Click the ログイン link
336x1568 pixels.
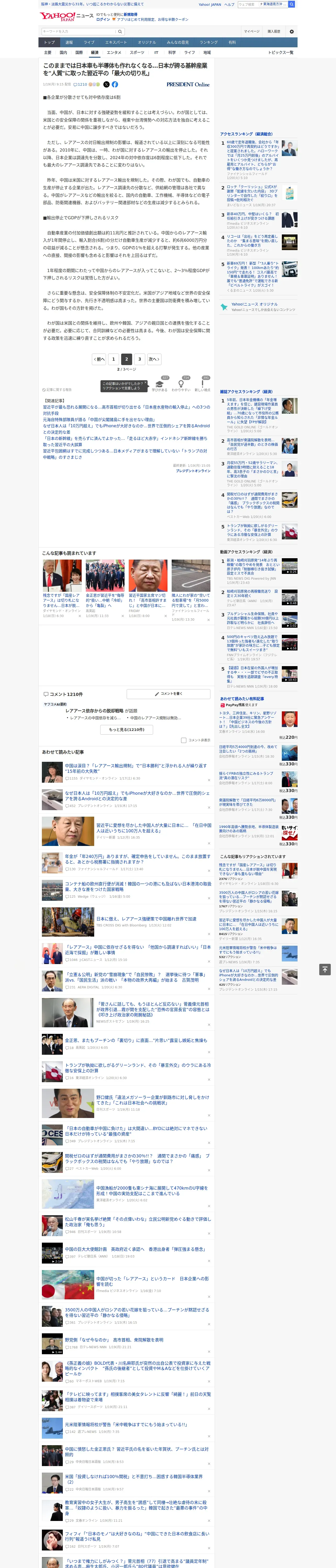point(103,20)
